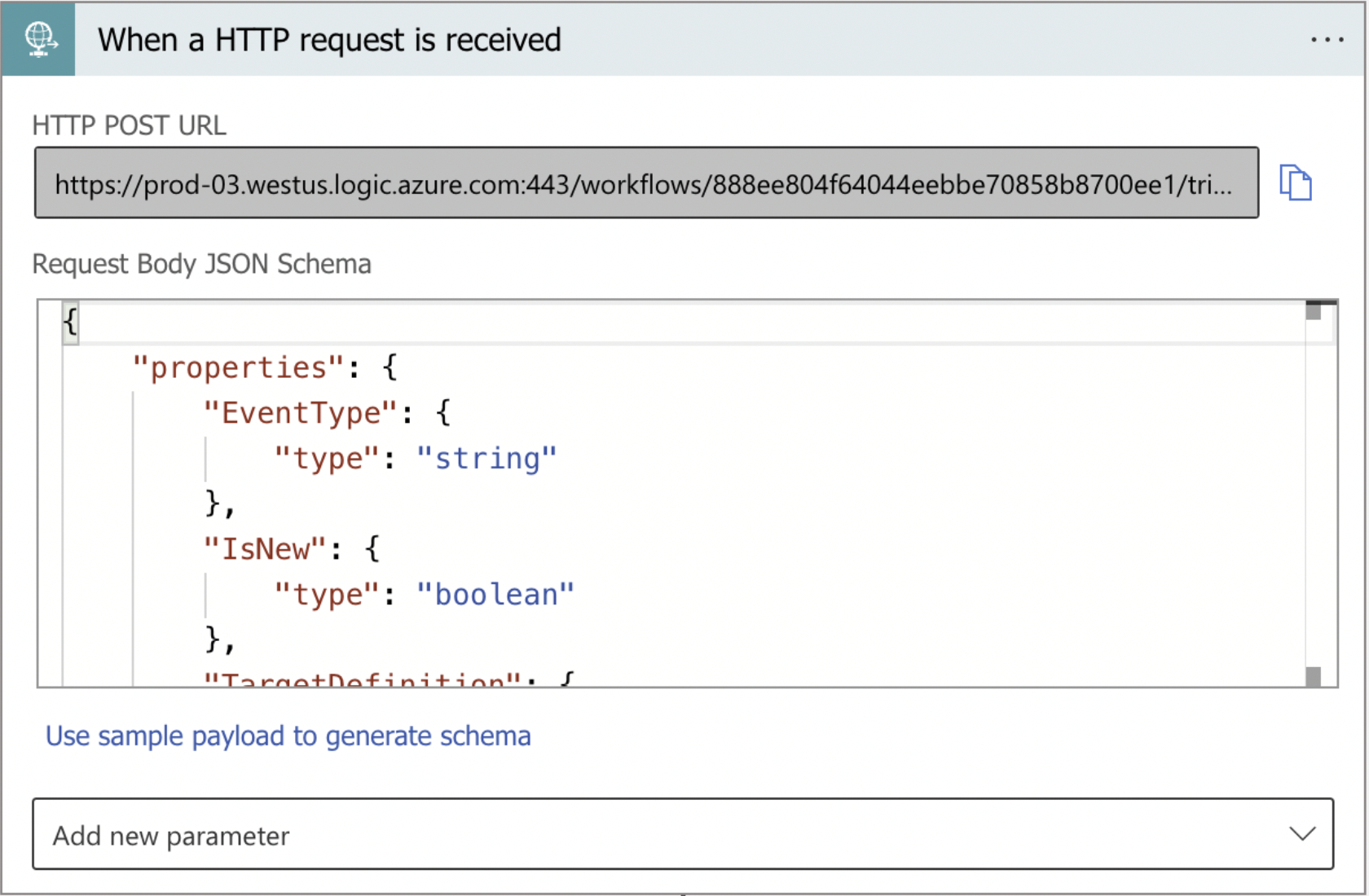Click the scrollbar up arrow in schema editor
This screenshot has height=896, width=1369.
tap(1313, 310)
